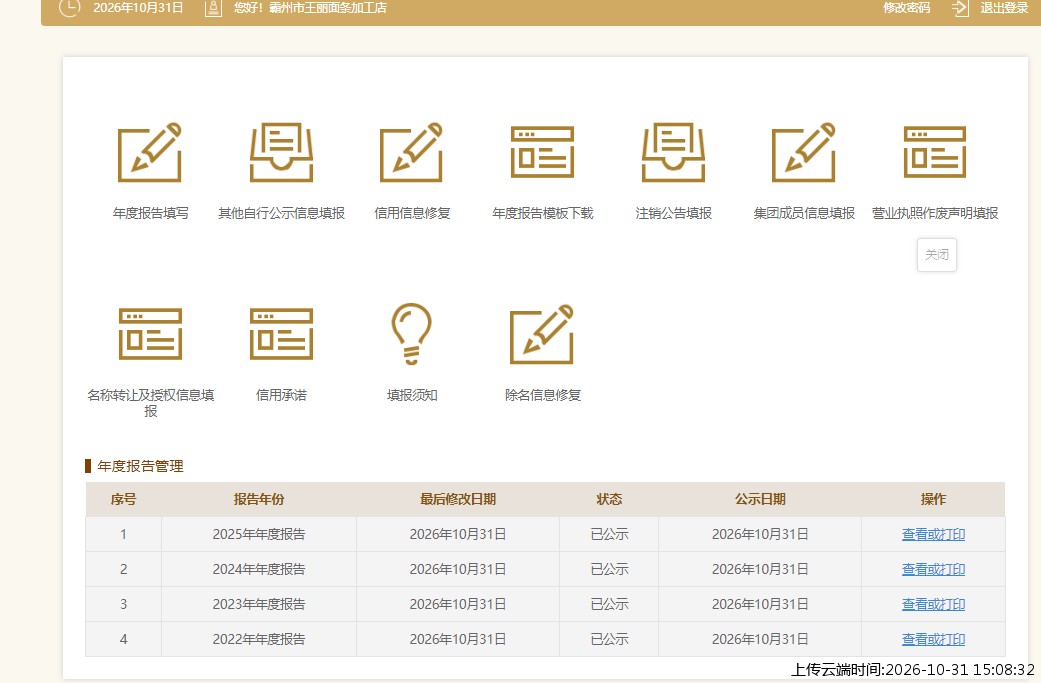The height and width of the screenshot is (683, 1041).
Task: Click the 最后修改日期 column header
Action: tap(458, 499)
